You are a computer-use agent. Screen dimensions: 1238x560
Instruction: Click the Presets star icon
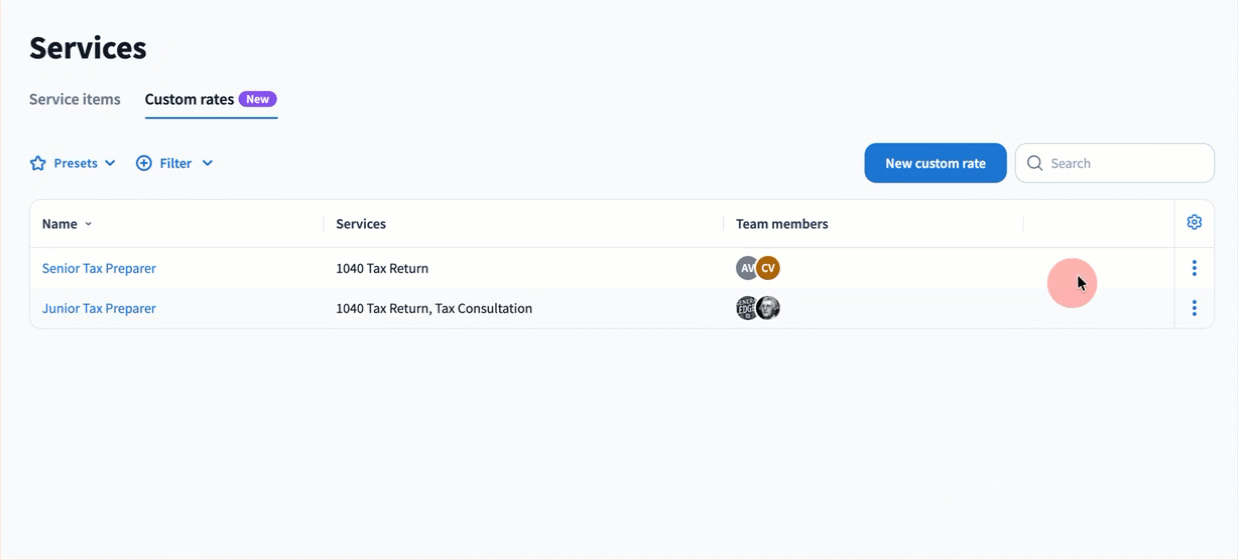(x=38, y=163)
